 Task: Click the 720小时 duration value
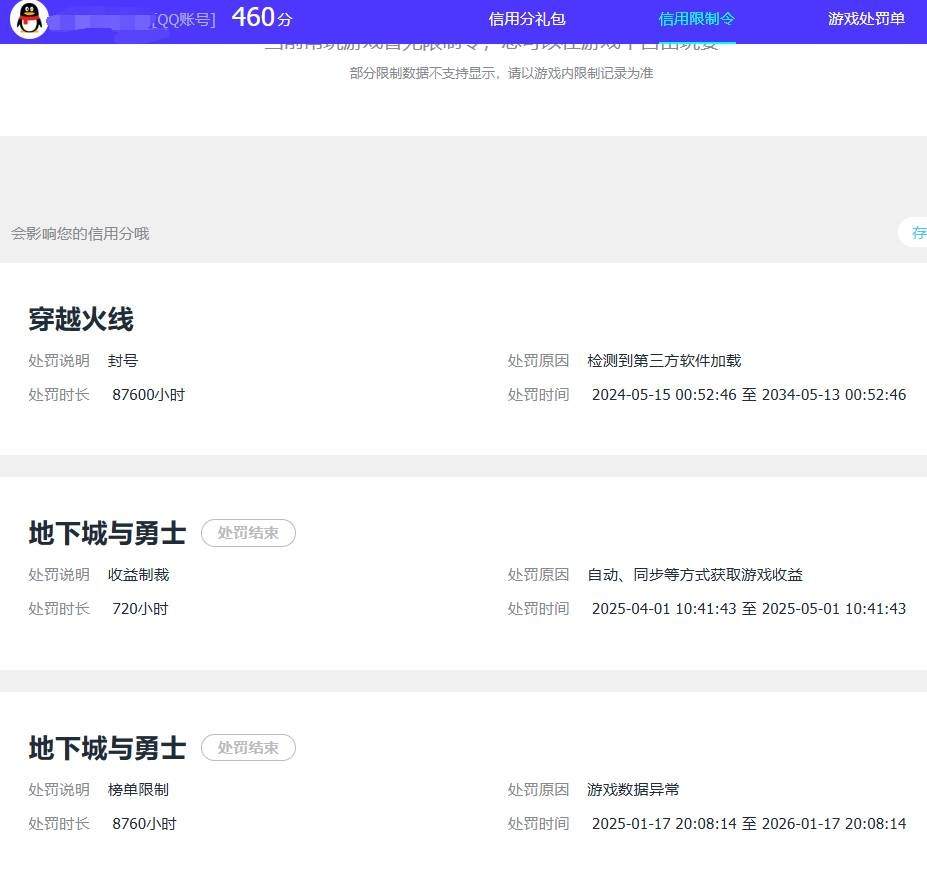click(x=140, y=609)
